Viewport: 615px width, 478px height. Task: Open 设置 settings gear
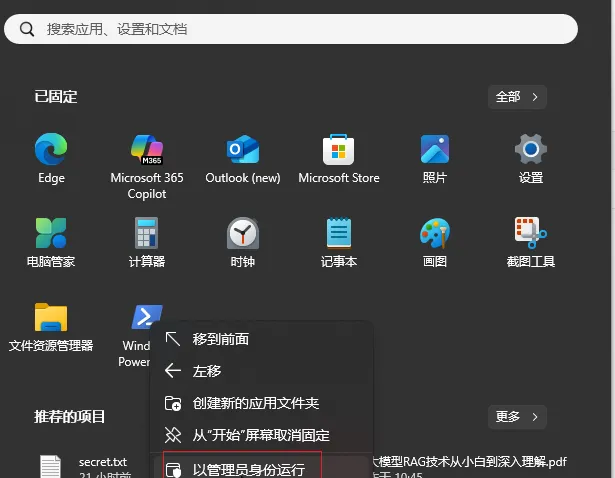coord(531,158)
